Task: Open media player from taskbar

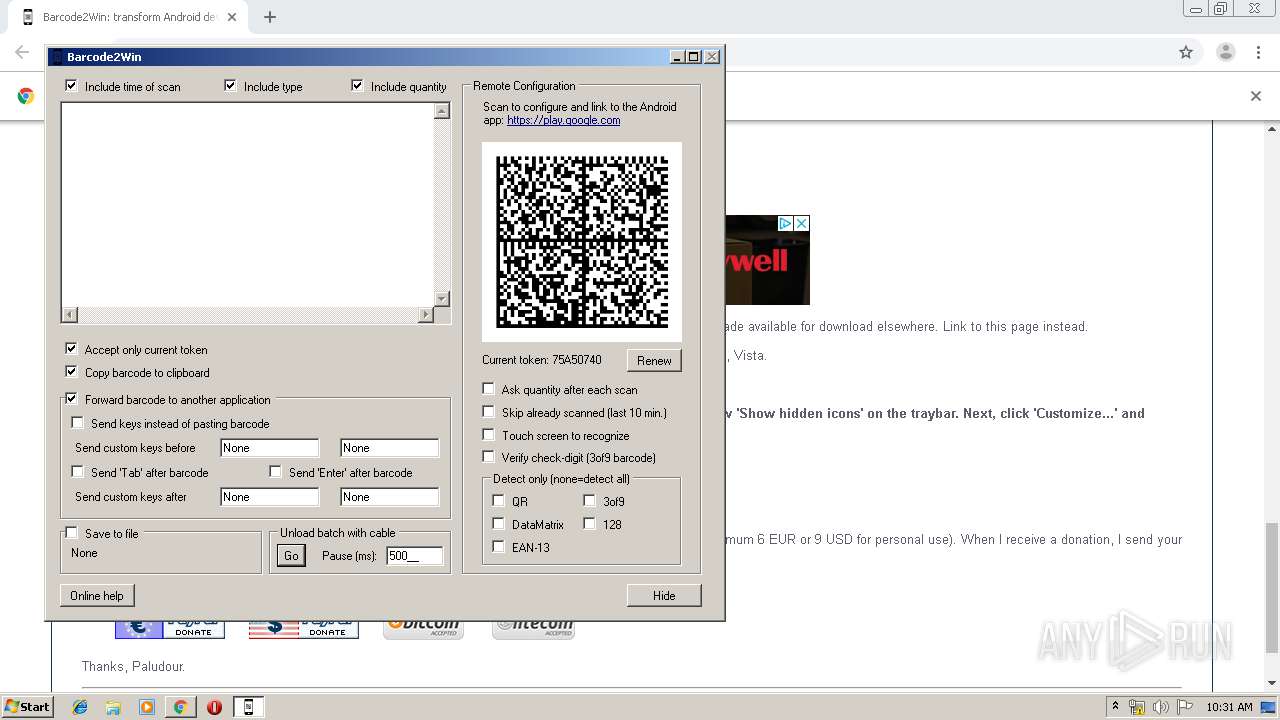Action: point(147,707)
